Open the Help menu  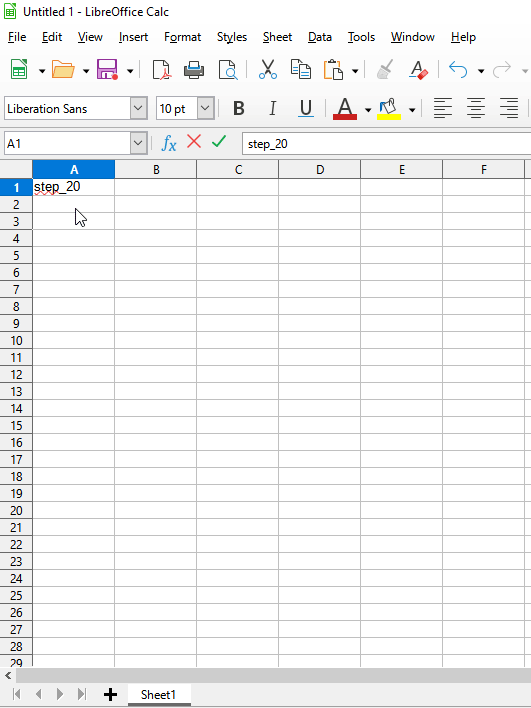463,37
